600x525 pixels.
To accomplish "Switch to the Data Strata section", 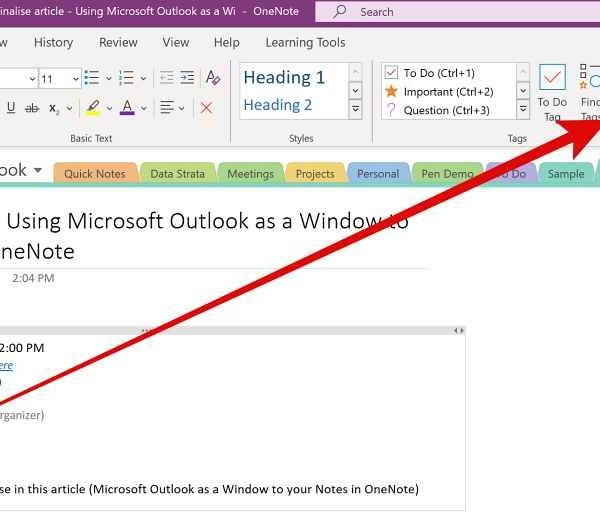I will tap(178, 173).
